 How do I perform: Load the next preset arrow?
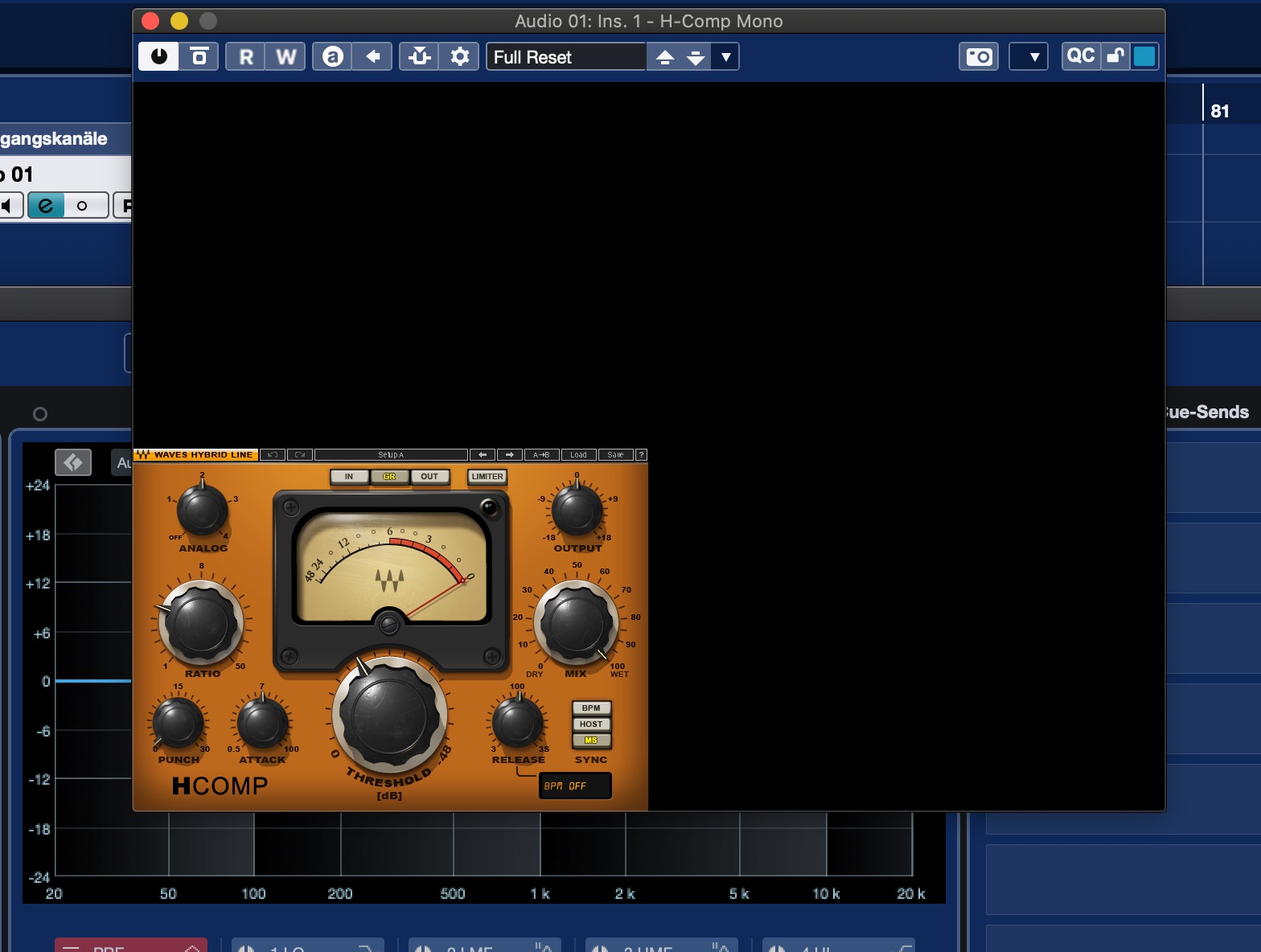click(x=696, y=57)
